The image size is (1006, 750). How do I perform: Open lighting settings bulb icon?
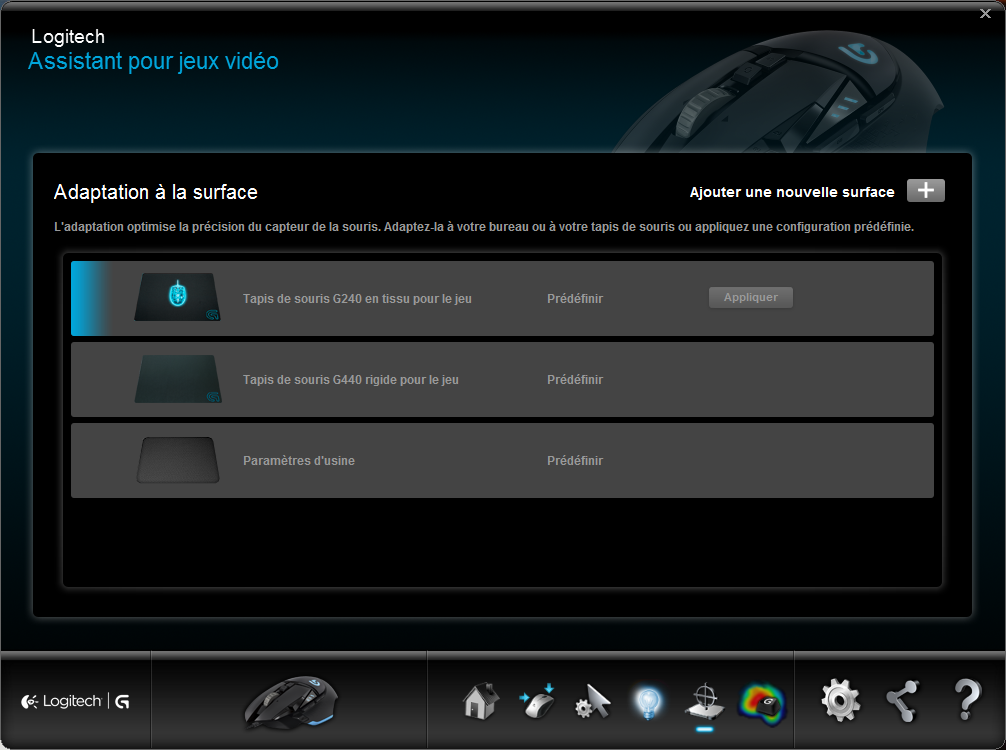(648, 703)
